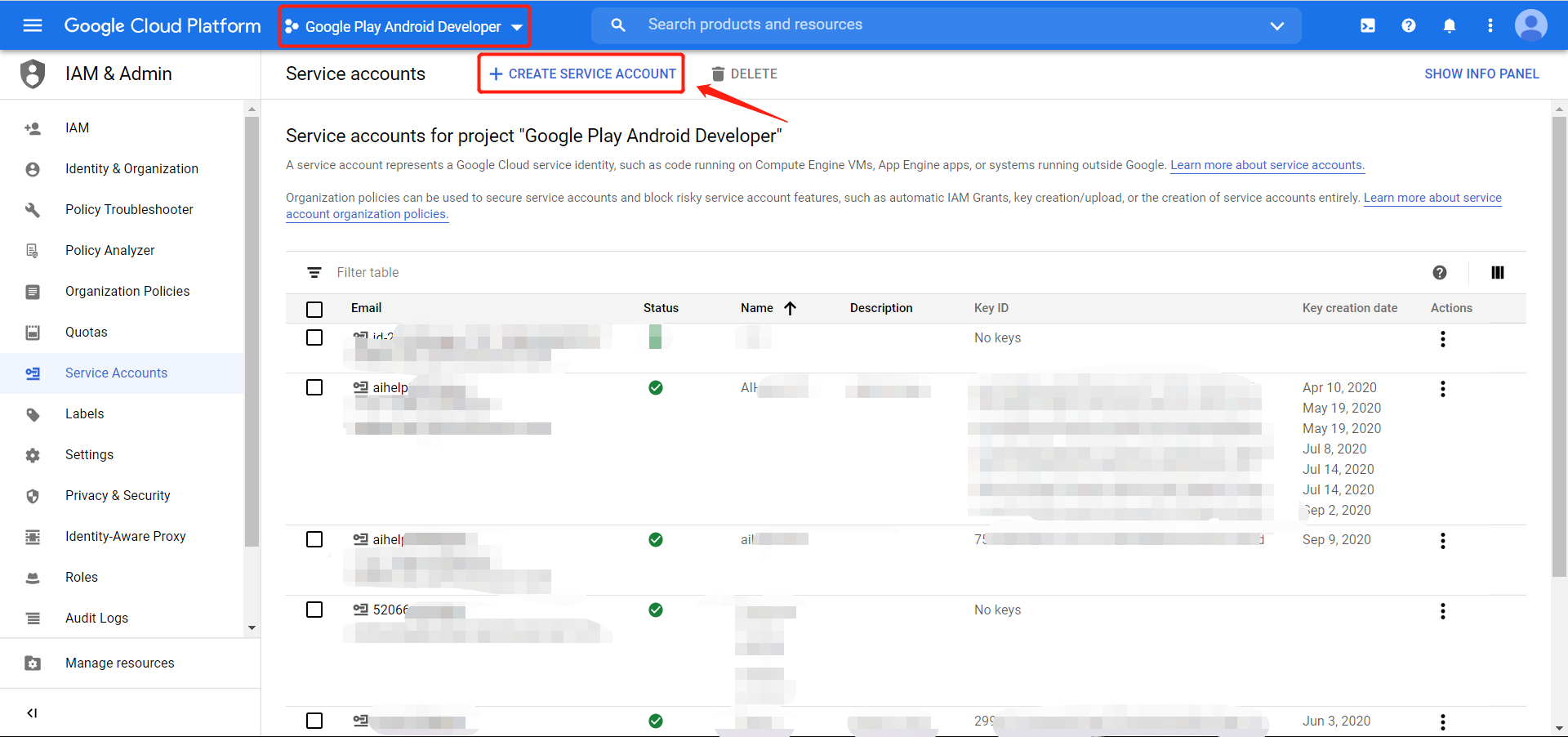Check the box for the id-2 service account
Image resolution: width=1568 pixels, height=737 pixels.
[314, 337]
